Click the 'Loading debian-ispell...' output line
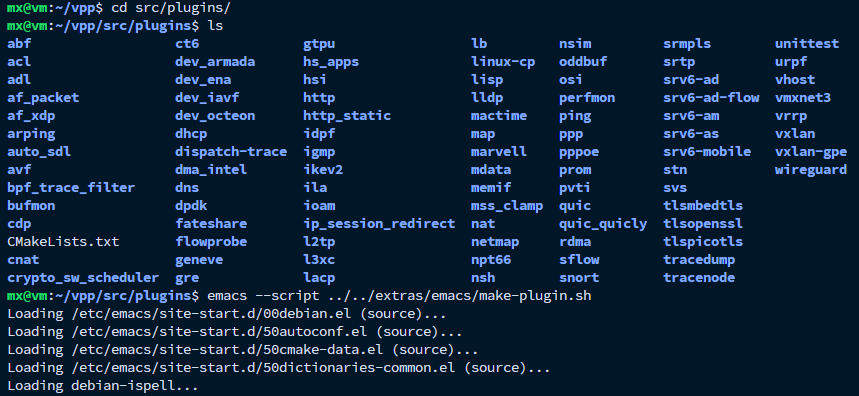Image resolution: width=859 pixels, height=396 pixels. click(x=103, y=386)
